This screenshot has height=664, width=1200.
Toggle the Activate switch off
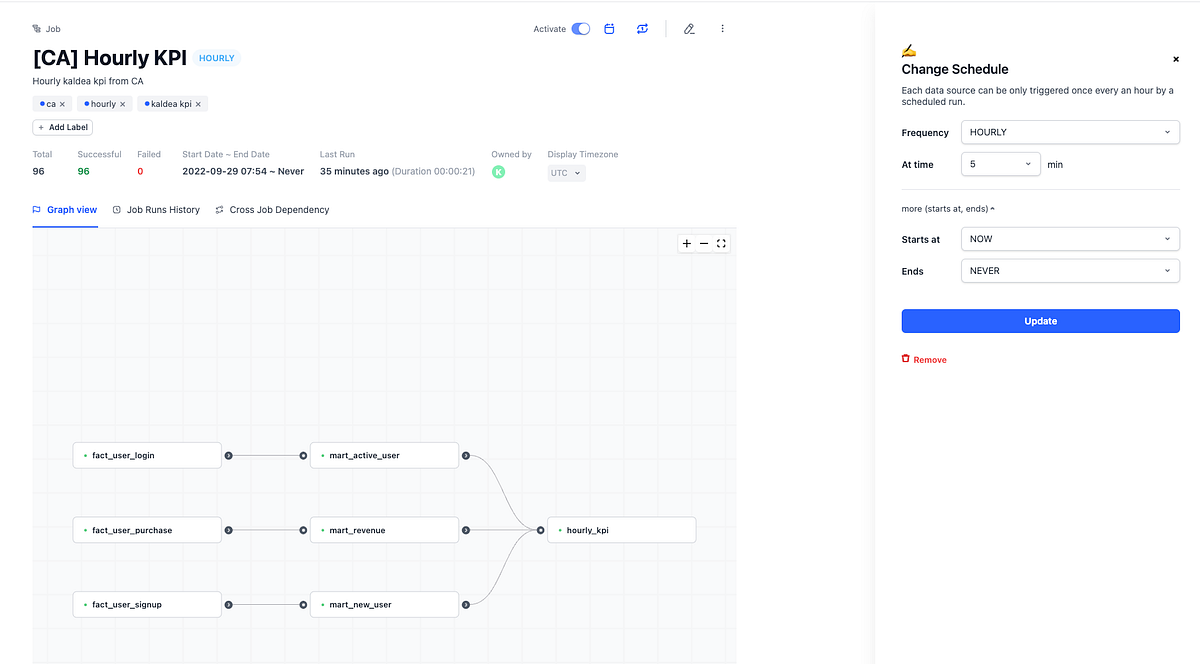[x=580, y=29]
